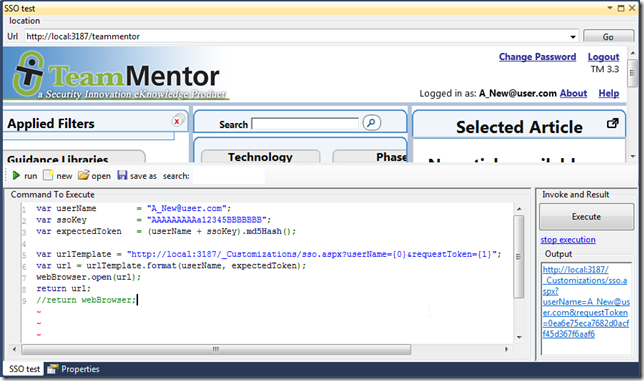Click the run green arrow icon
The image size is (644, 381).
pos(16,176)
